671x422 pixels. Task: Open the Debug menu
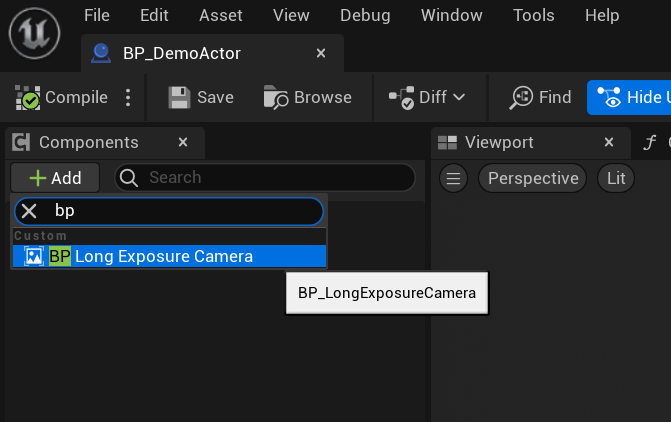pyautogui.click(x=365, y=15)
